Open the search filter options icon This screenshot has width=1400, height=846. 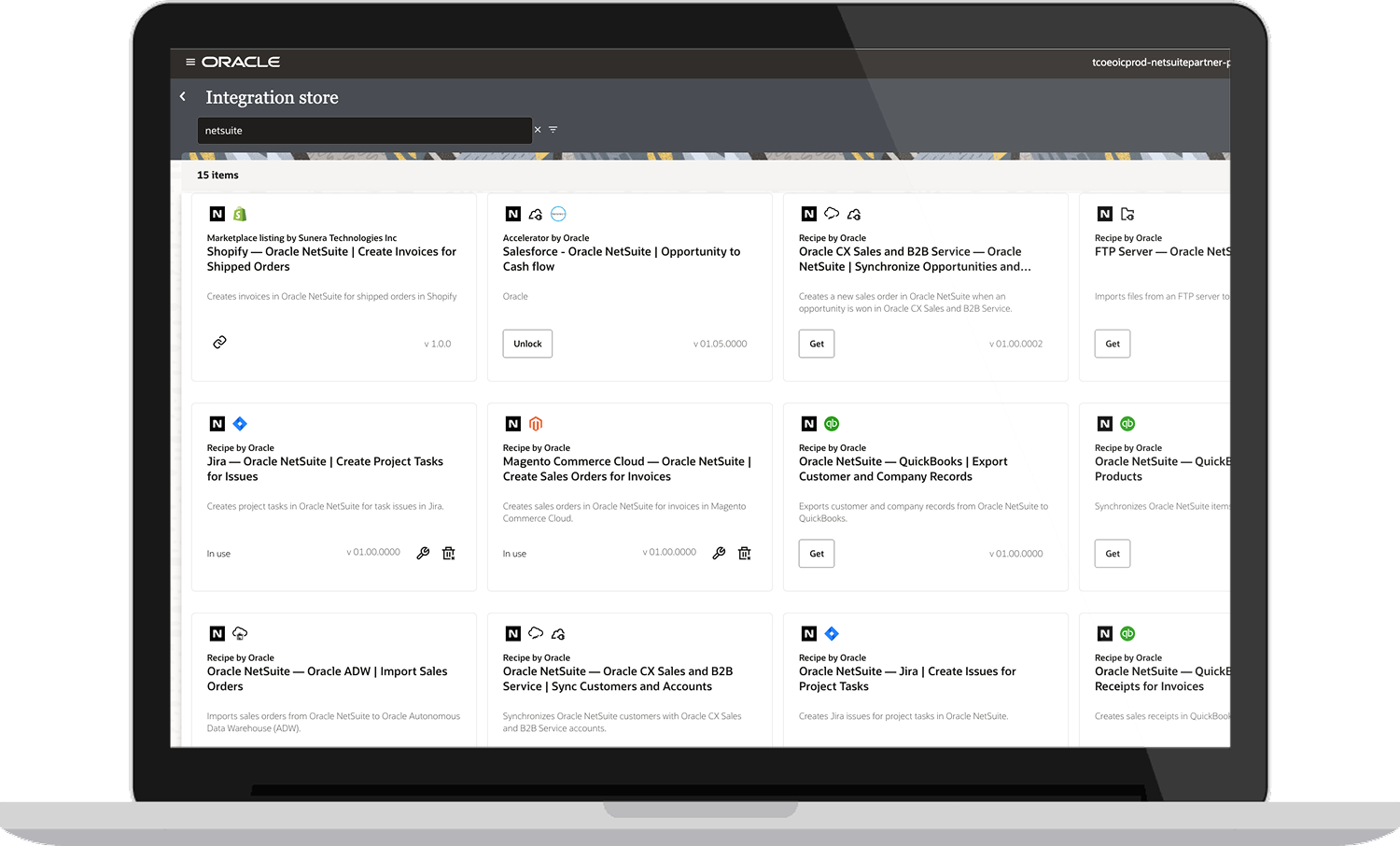pyautogui.click(x=553, y=130)
